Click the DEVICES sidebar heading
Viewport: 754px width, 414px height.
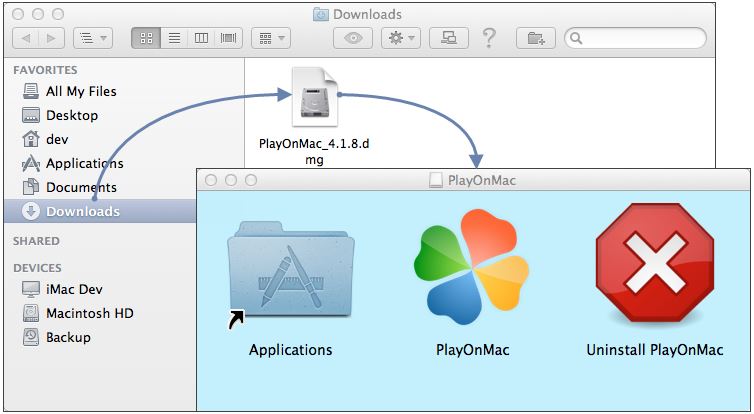[38, 268]
